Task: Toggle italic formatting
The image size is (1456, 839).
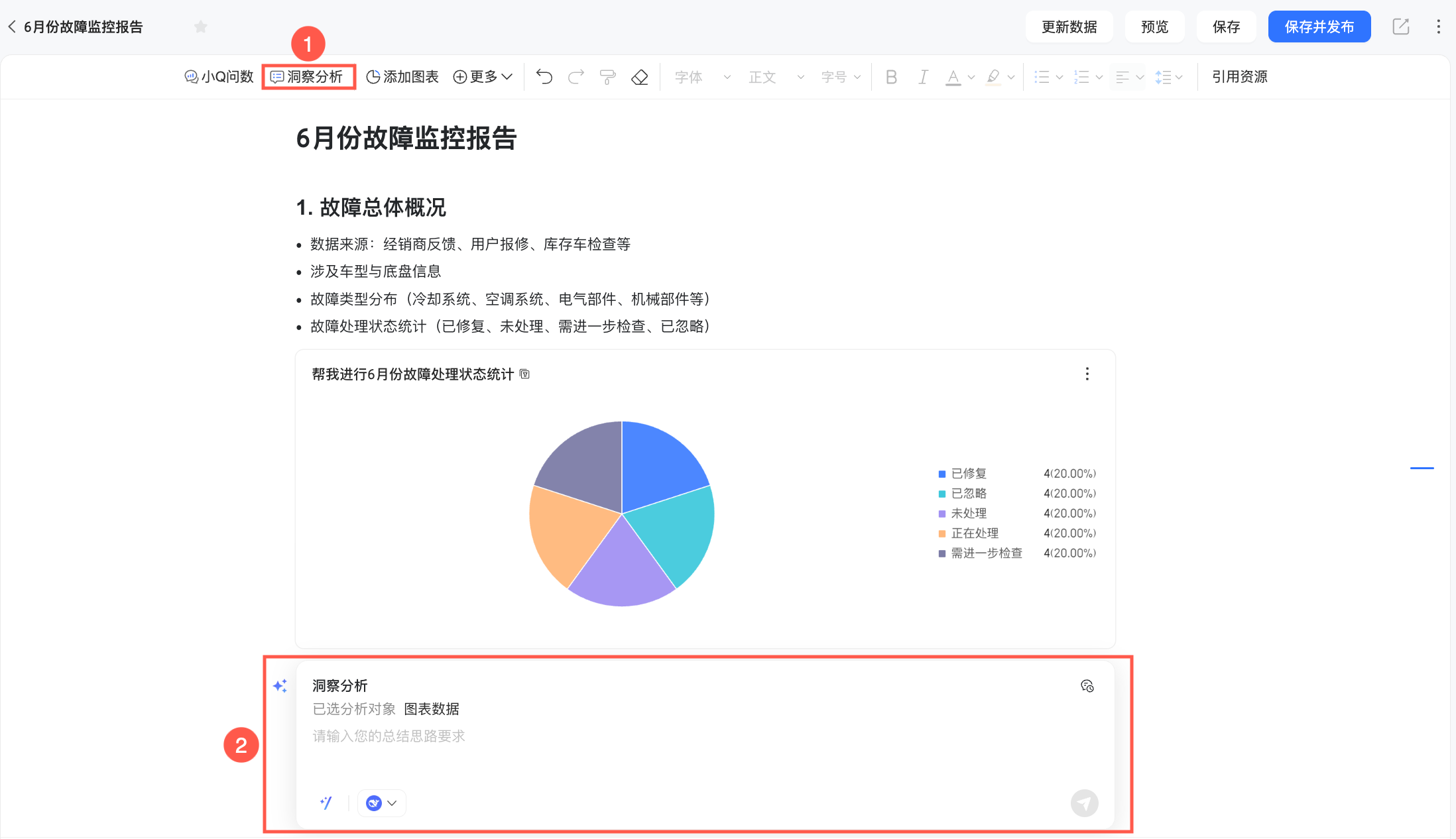Action: click(x=922, y=77)
